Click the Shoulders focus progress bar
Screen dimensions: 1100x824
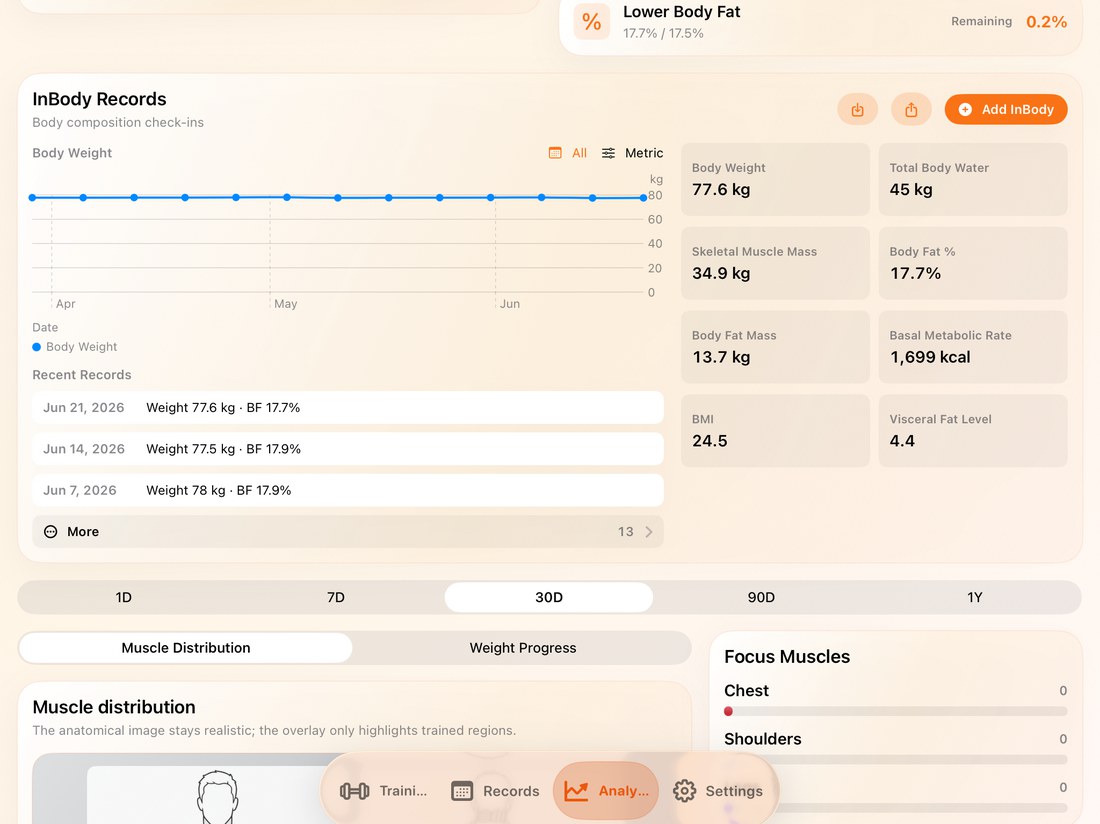pos(896,759)
